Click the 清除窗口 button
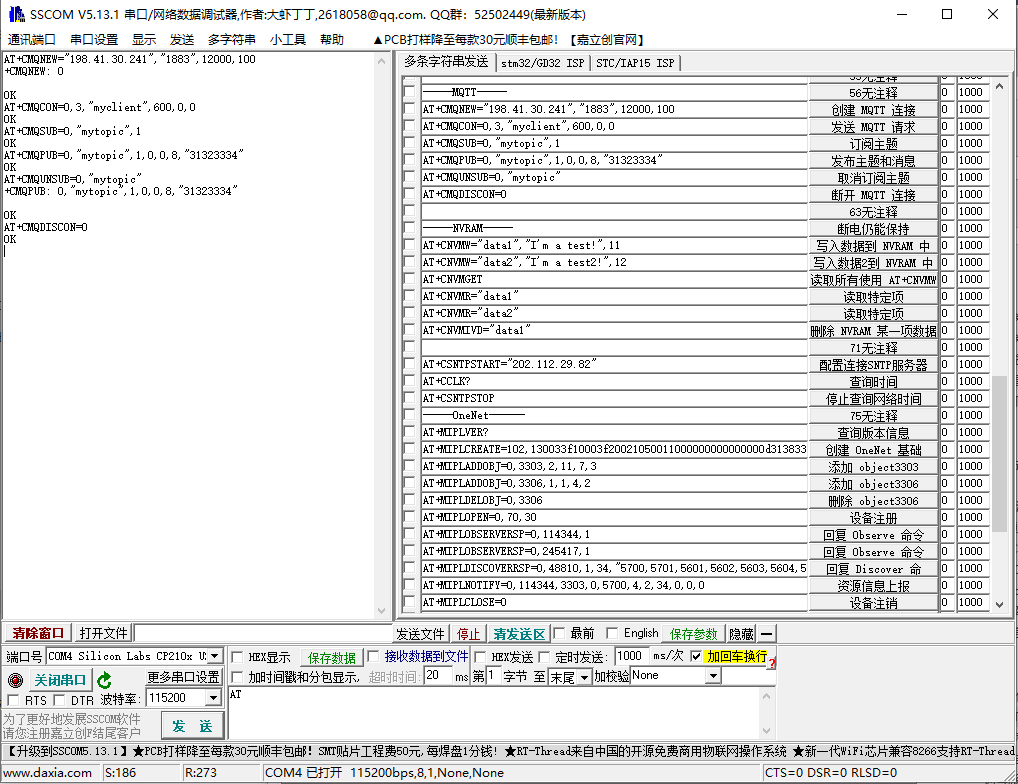This screenshot has height=784, width=1018. (x=38, y=633)
